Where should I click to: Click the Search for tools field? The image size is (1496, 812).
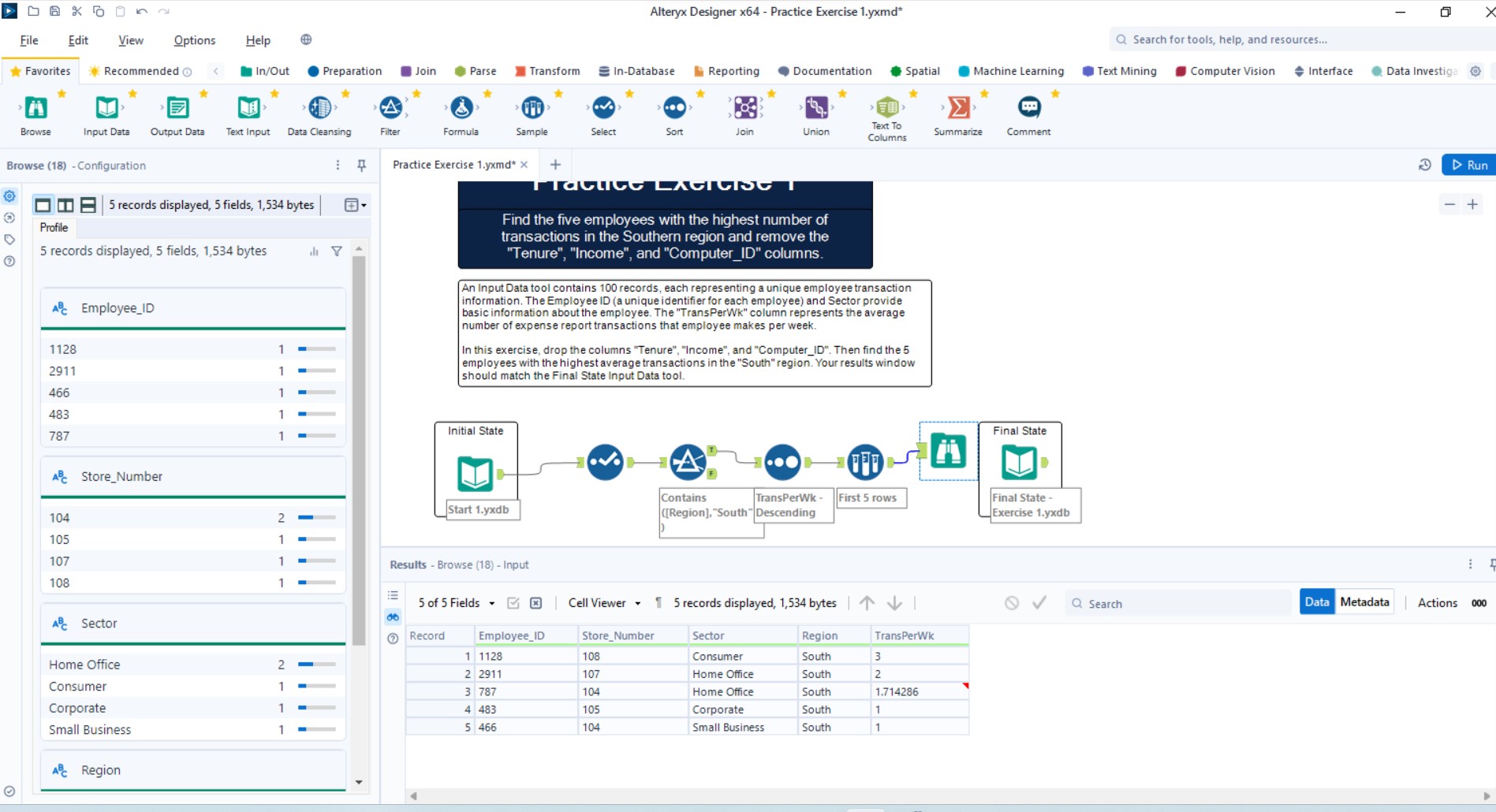point(1262,39)
